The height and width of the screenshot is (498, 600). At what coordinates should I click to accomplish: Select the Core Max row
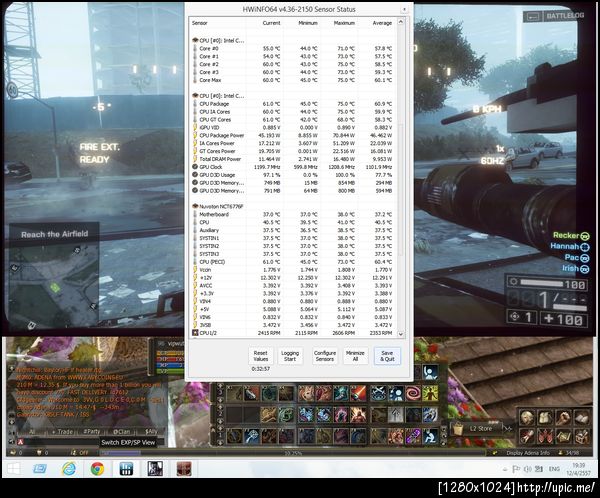click(293, 80)
